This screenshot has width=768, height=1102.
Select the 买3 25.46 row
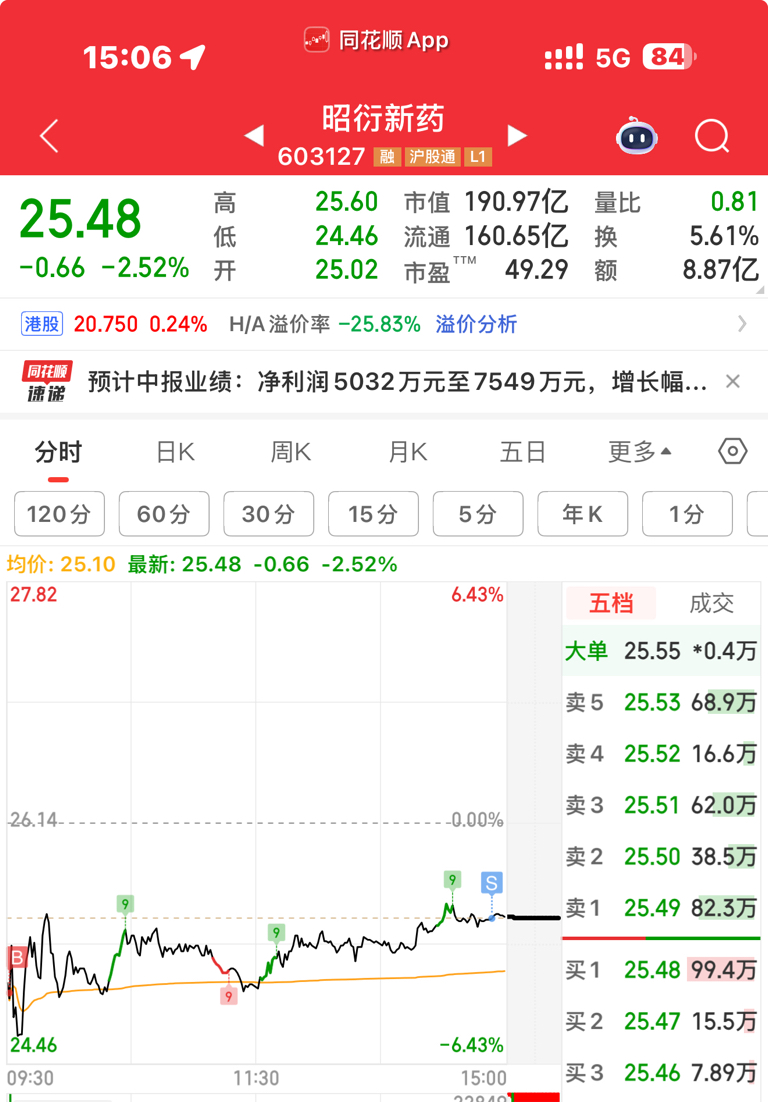[661, 1072]
